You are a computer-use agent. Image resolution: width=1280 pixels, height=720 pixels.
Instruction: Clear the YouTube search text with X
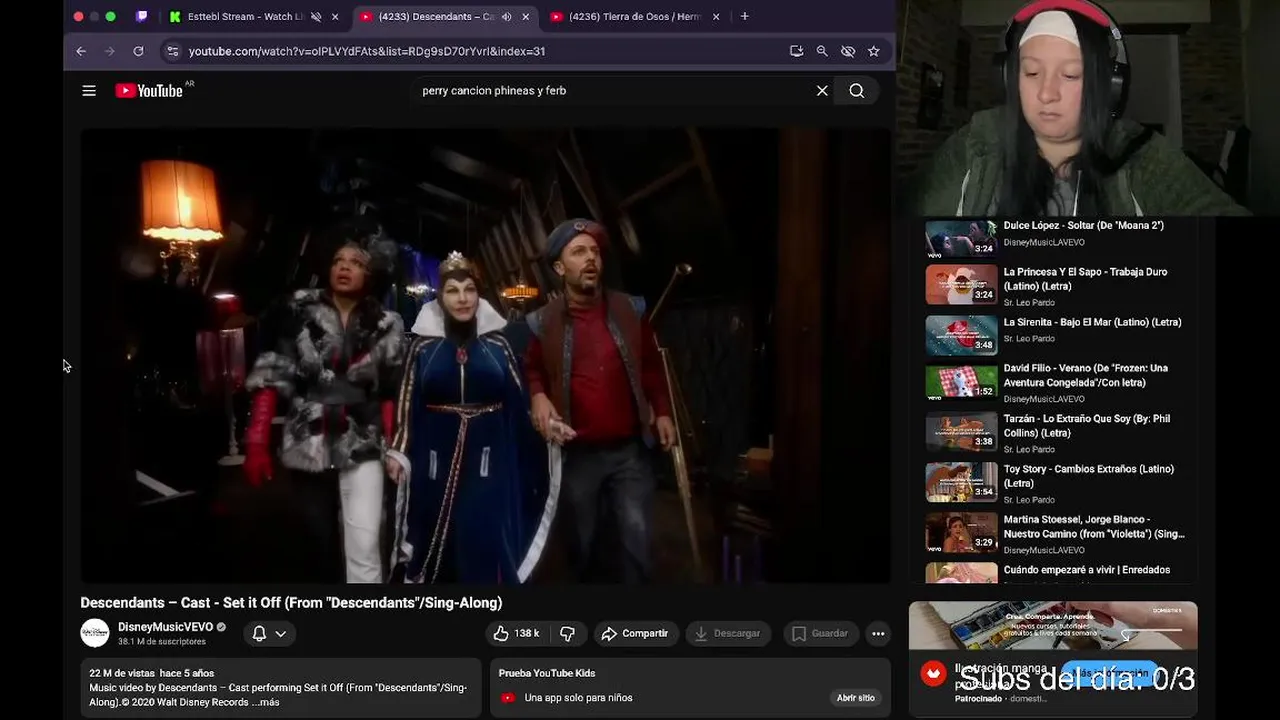click(822, 91)
